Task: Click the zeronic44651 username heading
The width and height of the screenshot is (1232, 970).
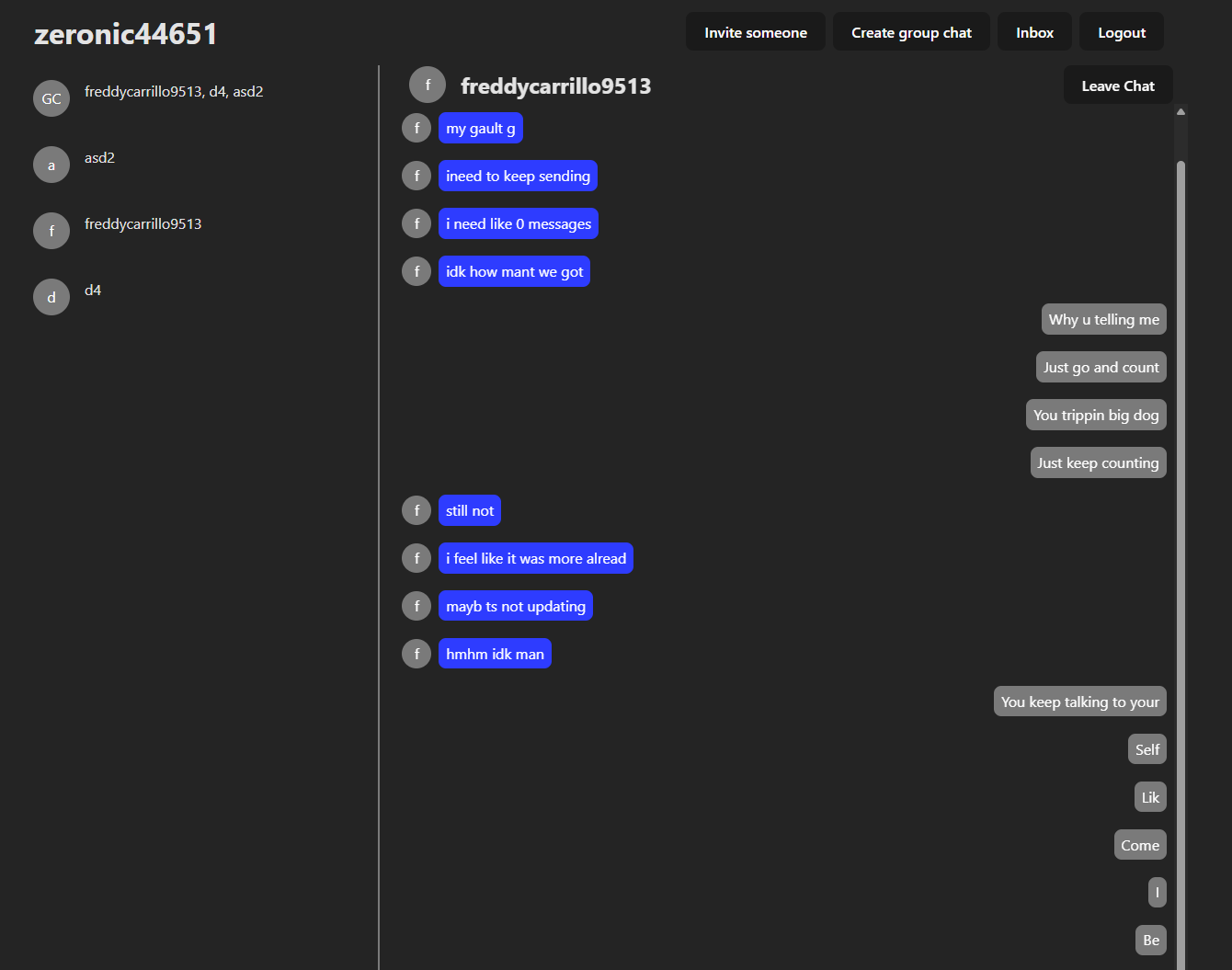Action: [126, 34]
